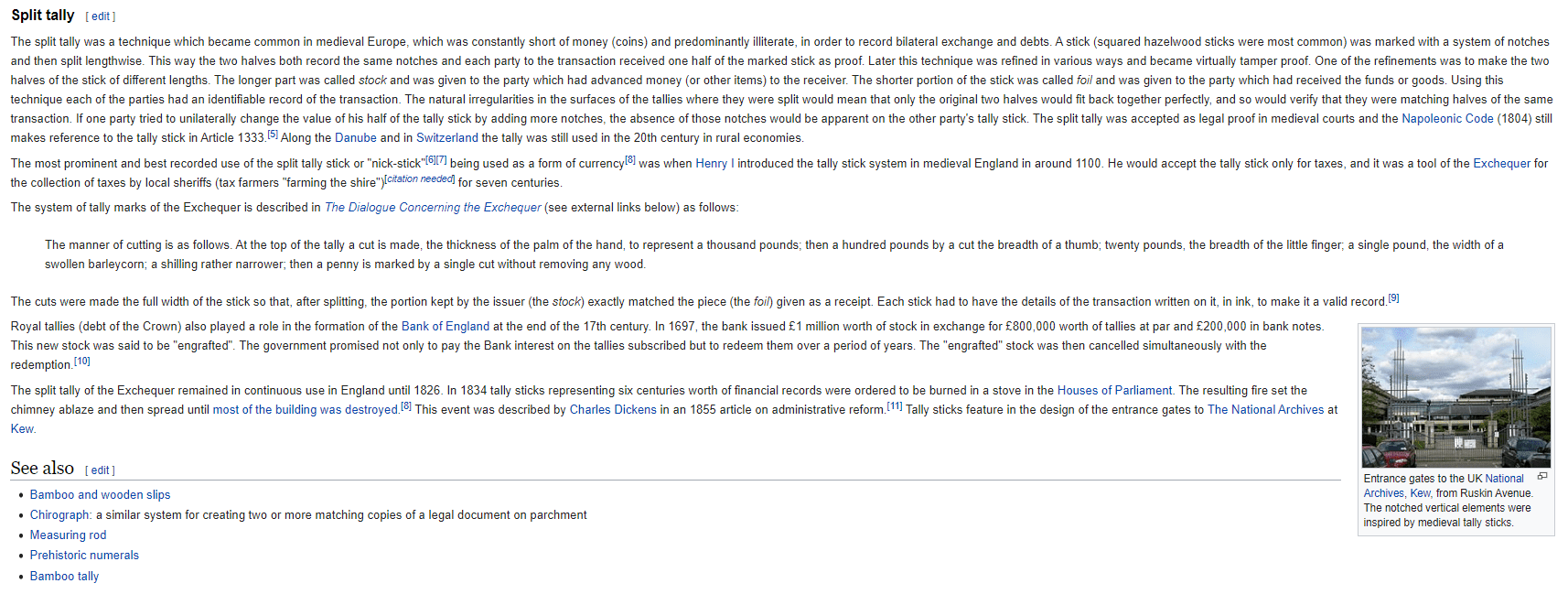
Task: Open the Napoleonic Code link
Action: (1447, 119)
